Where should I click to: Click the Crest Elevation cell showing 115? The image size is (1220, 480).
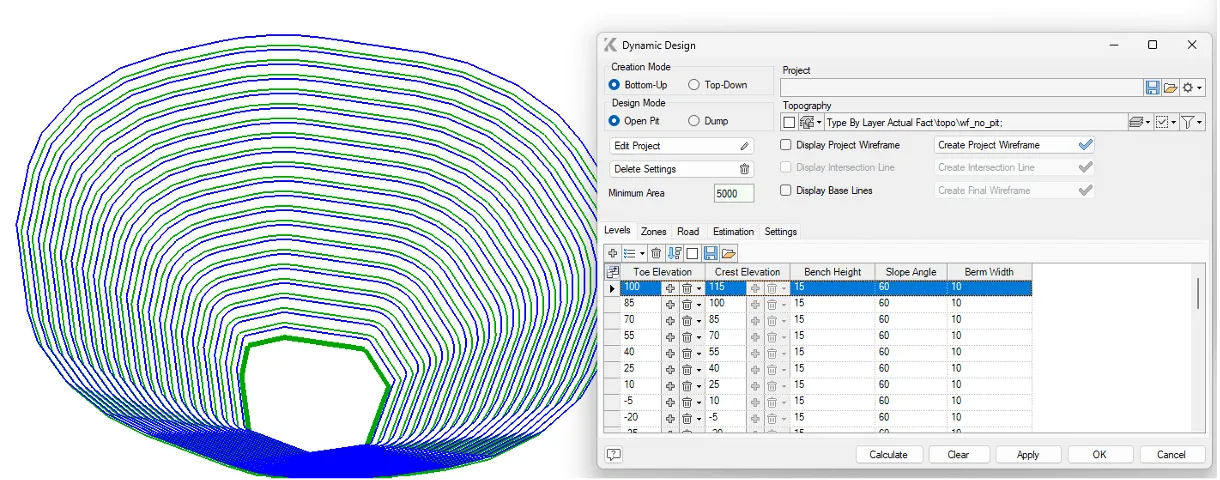coord(725,288)
